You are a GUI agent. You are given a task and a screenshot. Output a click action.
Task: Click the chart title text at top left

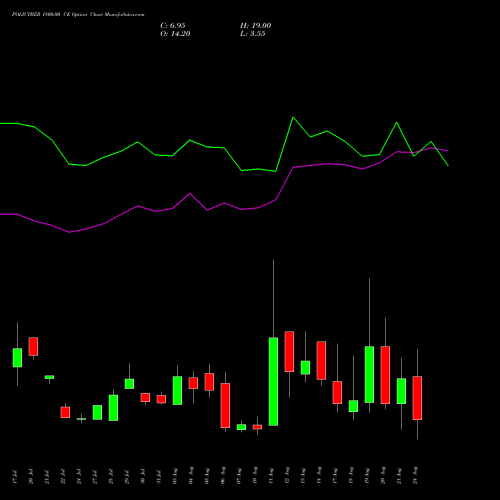click(x=78, y=15)
